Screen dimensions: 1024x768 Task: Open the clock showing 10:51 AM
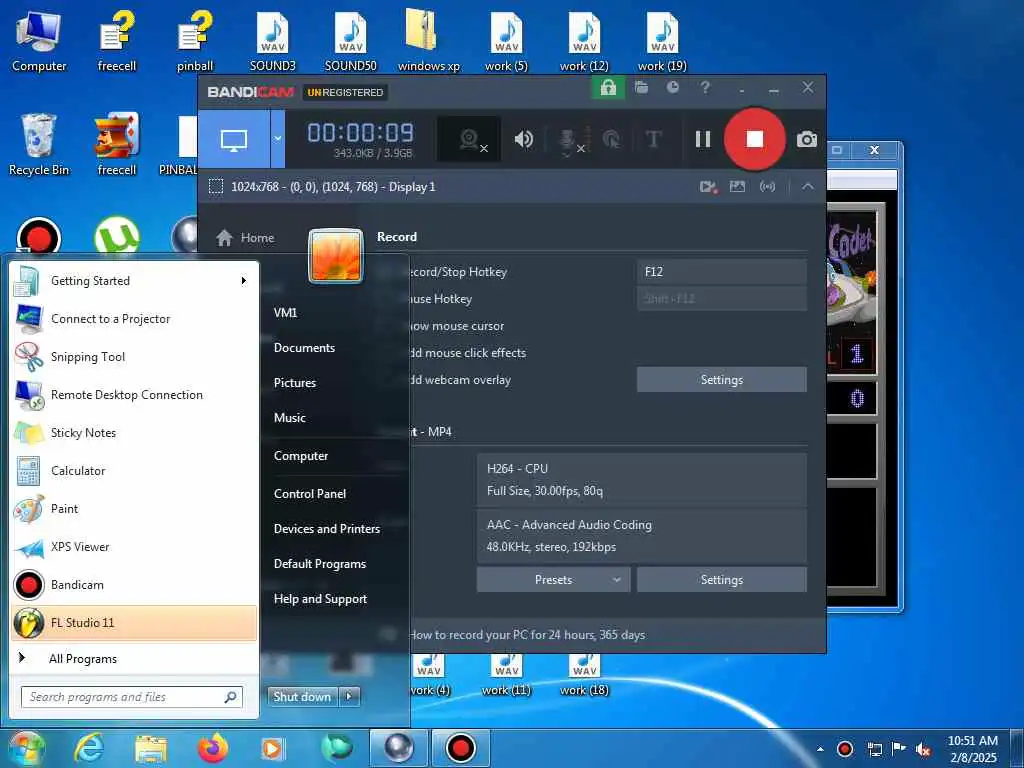point(972,748)
